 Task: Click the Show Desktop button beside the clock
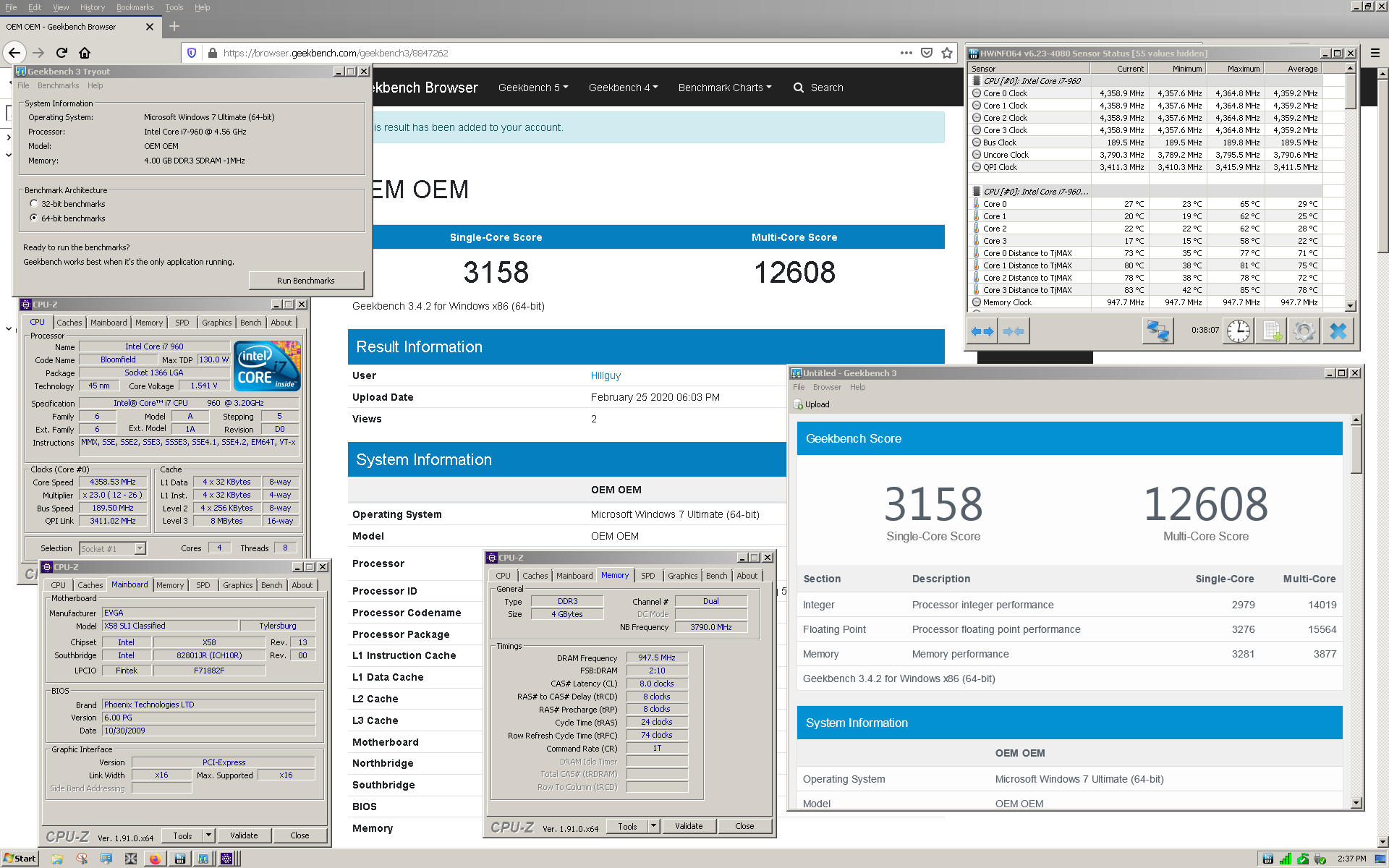[x=1380, y=859]
